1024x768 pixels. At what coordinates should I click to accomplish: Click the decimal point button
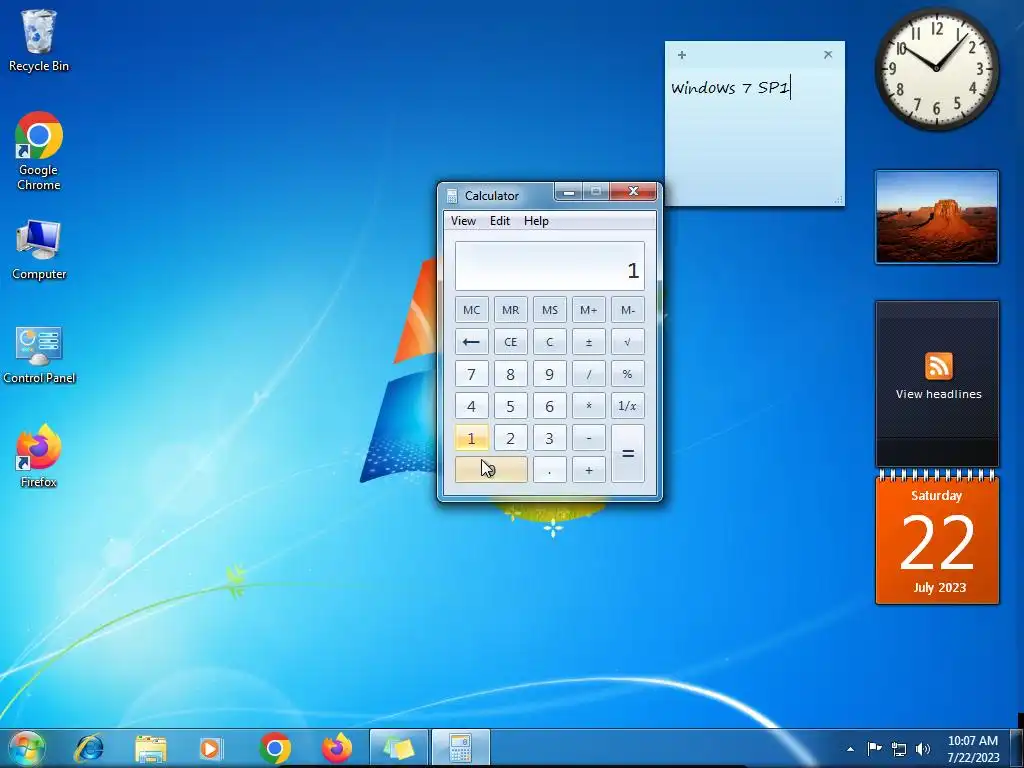[x=550, y=470]
